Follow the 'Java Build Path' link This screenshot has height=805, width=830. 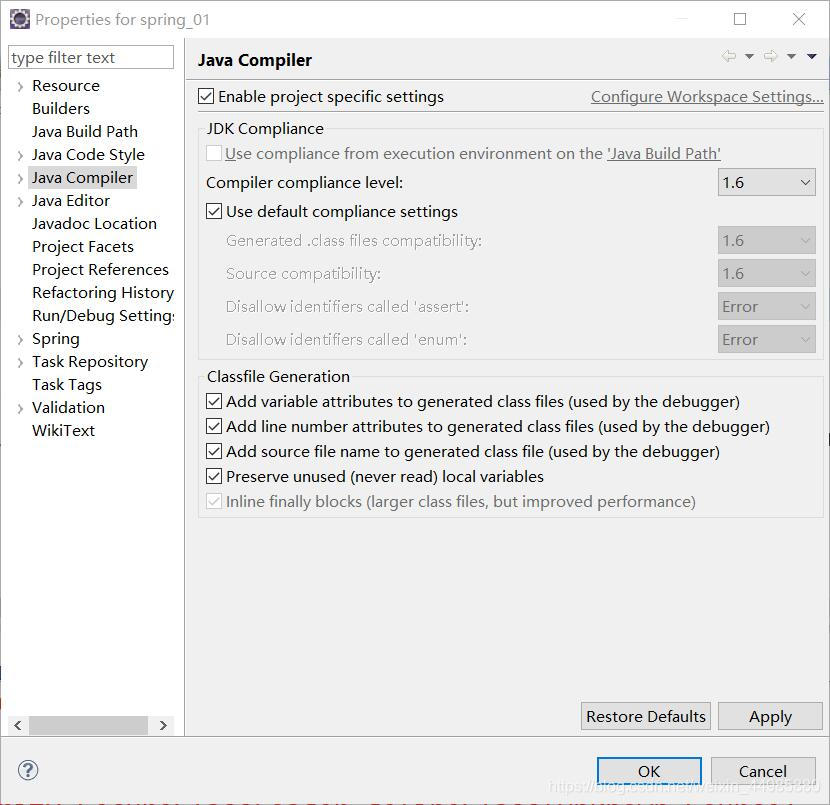[664, 153]
